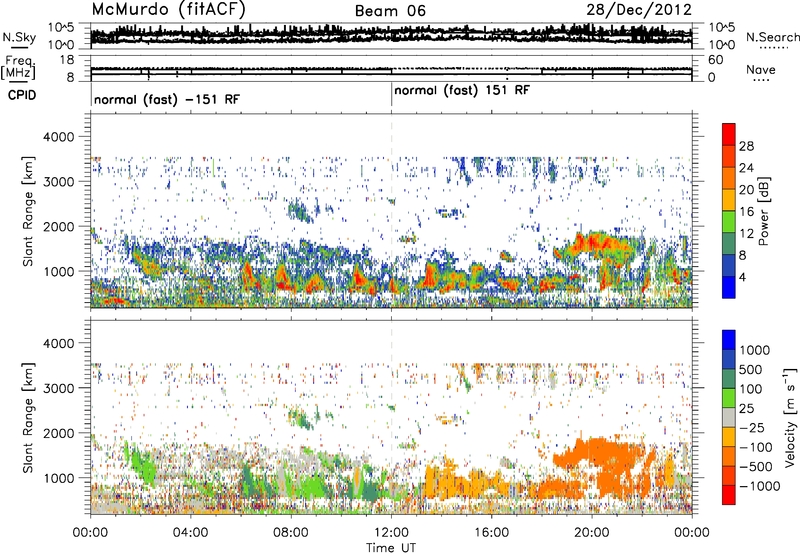Click the 'CPID' label
This screenshot has height=554, width=800.
22,95
